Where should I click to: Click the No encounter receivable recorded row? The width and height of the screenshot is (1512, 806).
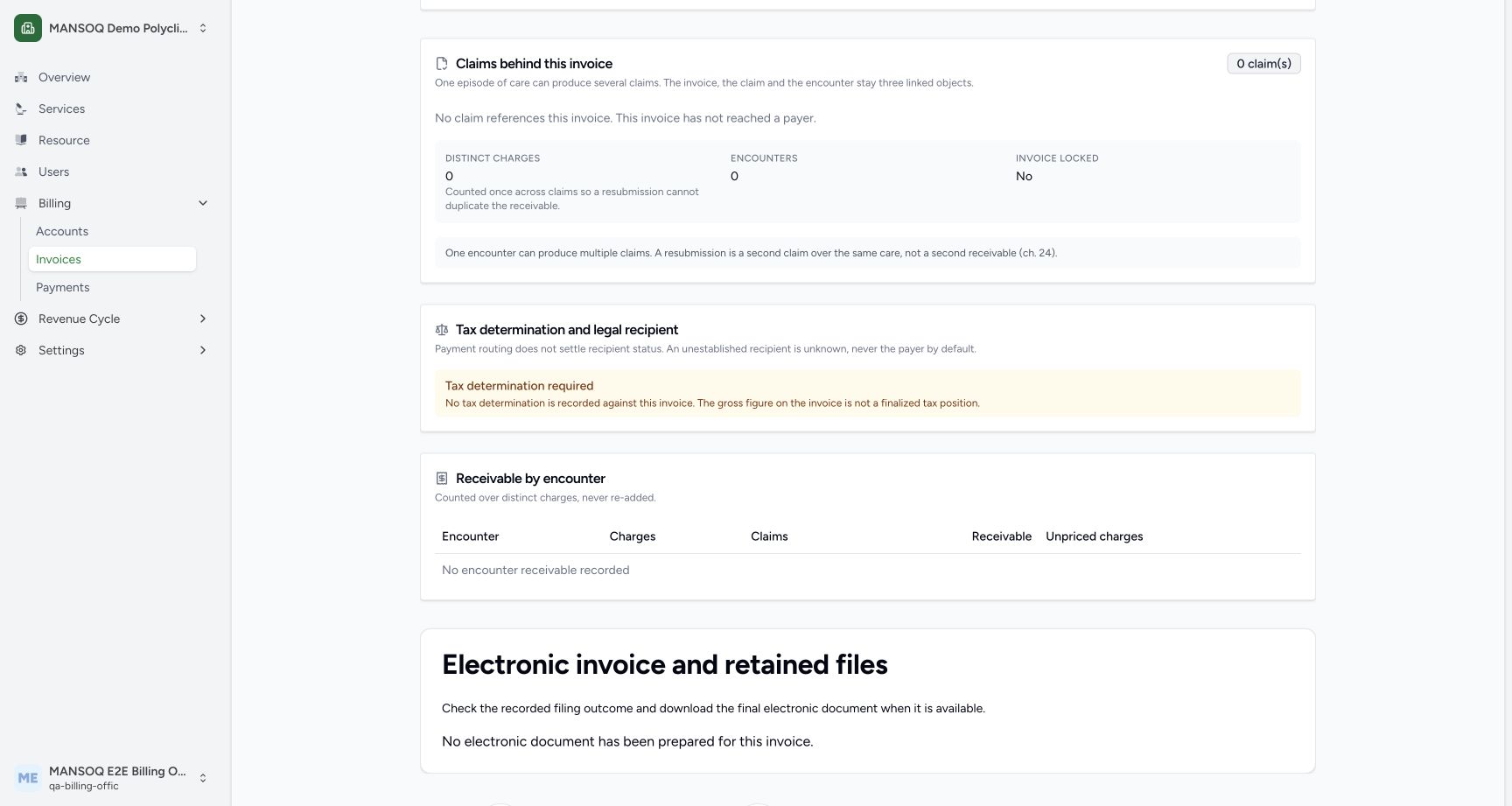click(868, 571)
